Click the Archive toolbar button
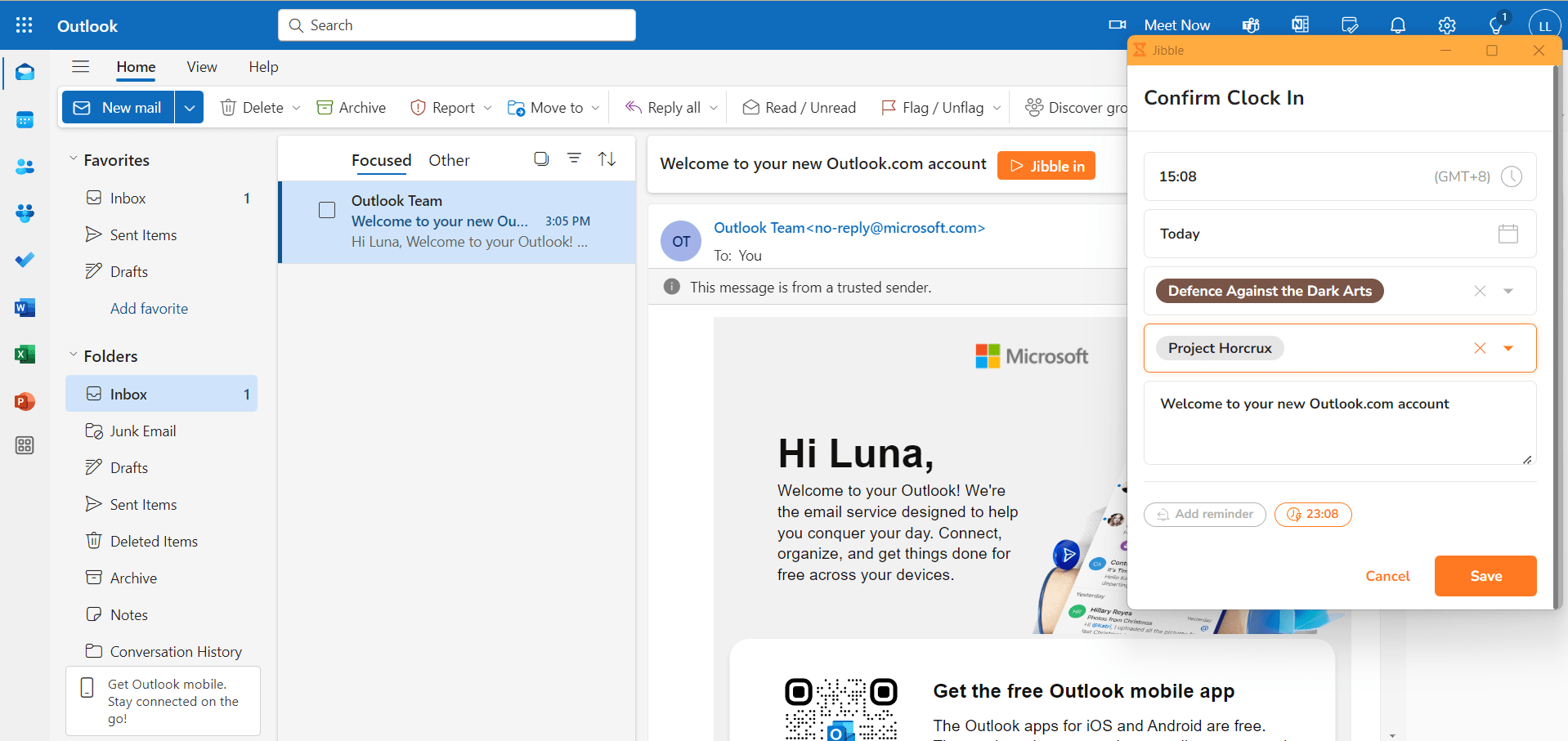1568x741 pixels. click(x=351, y=108)
